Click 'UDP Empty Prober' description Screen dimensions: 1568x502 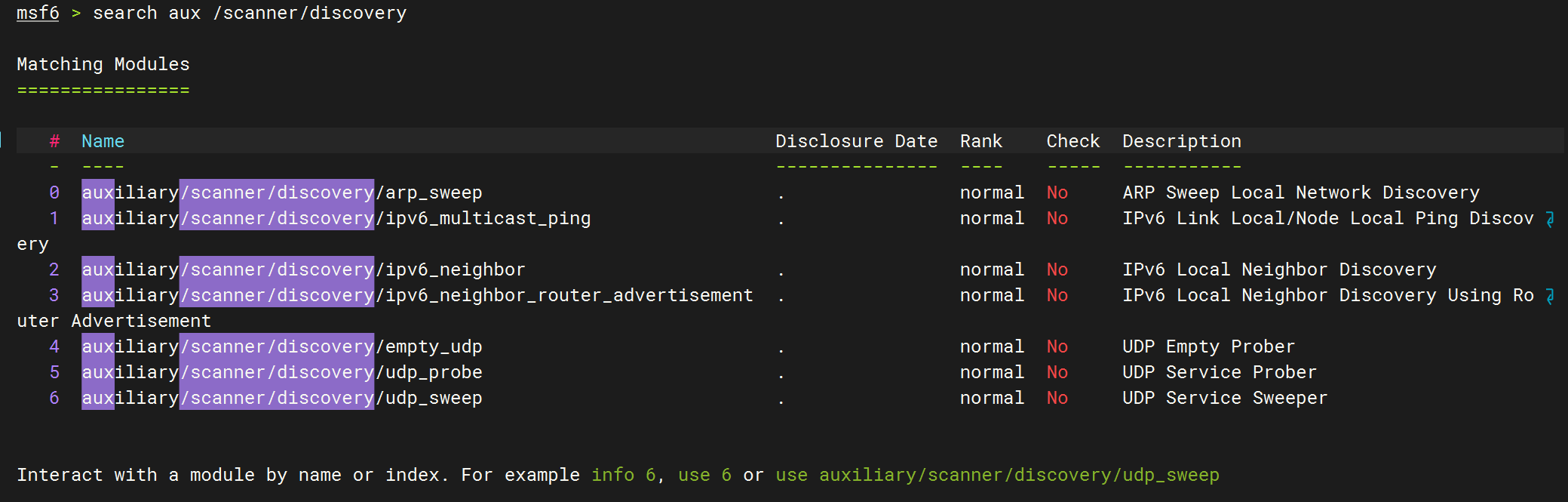[1209, 346]
